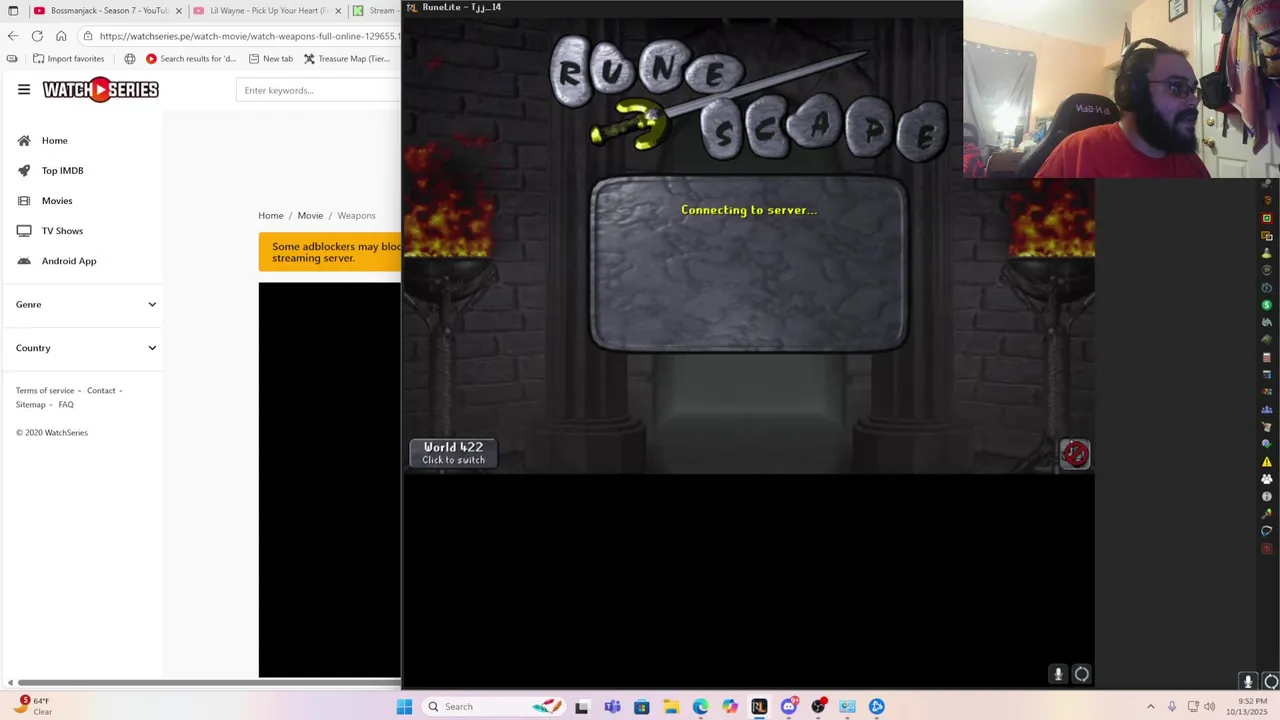Click Terms of service link
Viewport: 1280px width, 720px height.
(x=45, y=391)
